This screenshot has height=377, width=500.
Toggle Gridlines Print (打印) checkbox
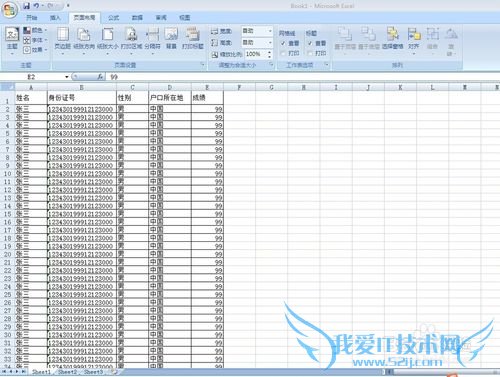[283, 53]
